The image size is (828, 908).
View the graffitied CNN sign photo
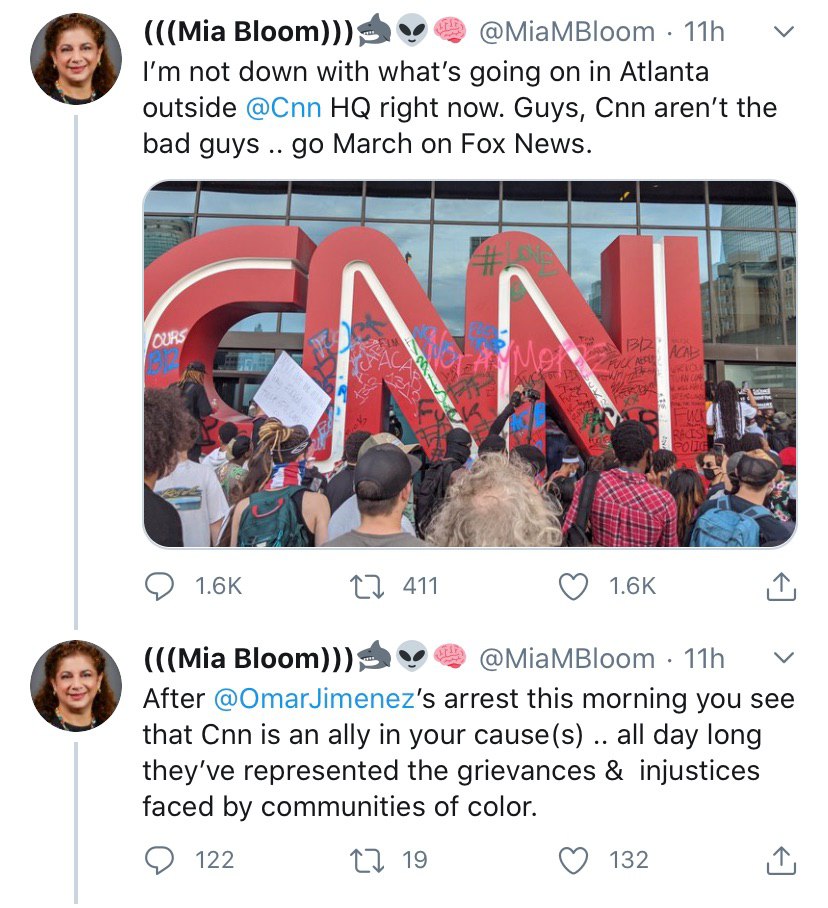click(x=470, y=364)
